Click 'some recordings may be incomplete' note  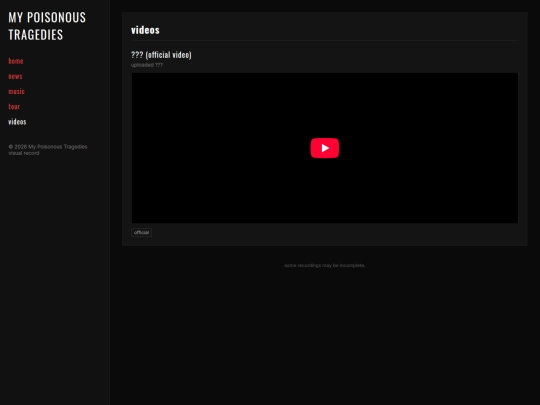(324, 266)
